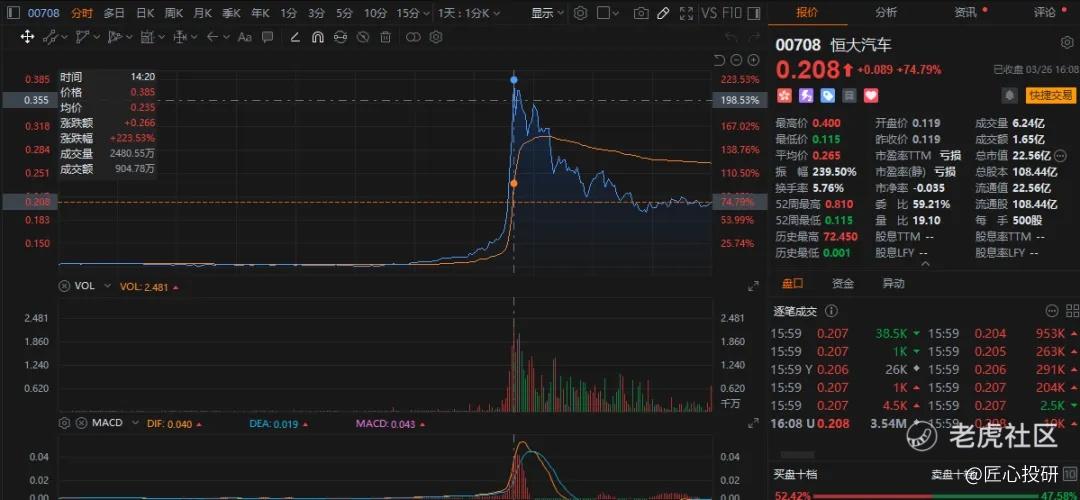
Task: Switch to 日K daily candlestick tab
Action: (x=145, y=13)
